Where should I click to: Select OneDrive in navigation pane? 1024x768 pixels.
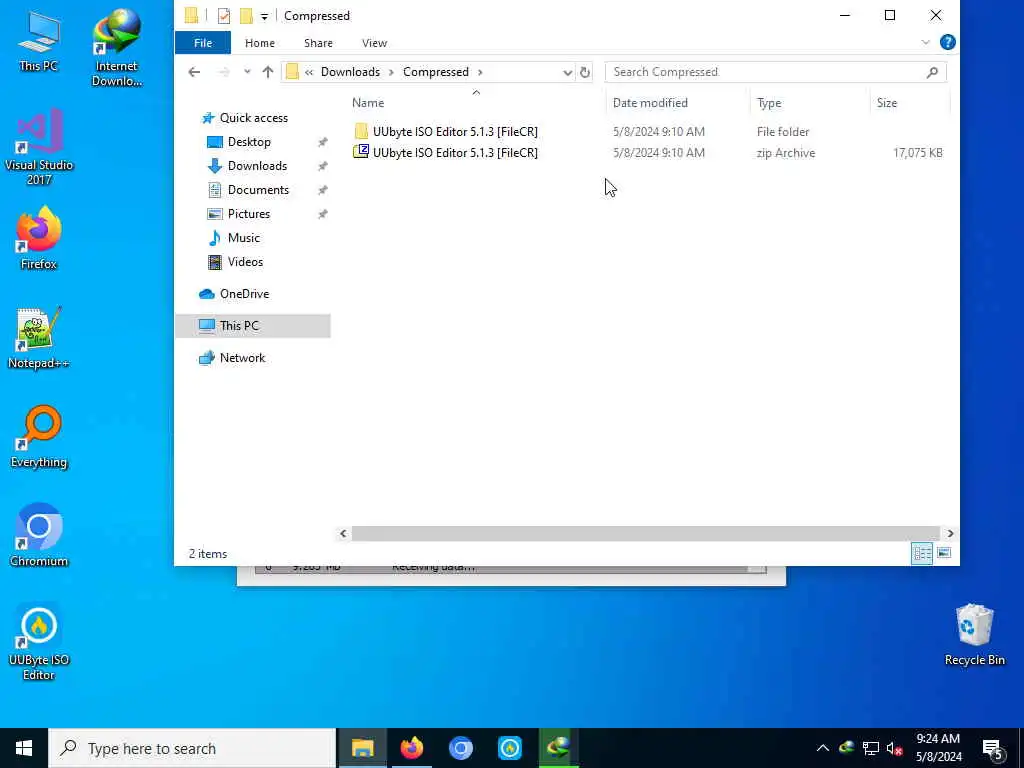coord(244,294)
